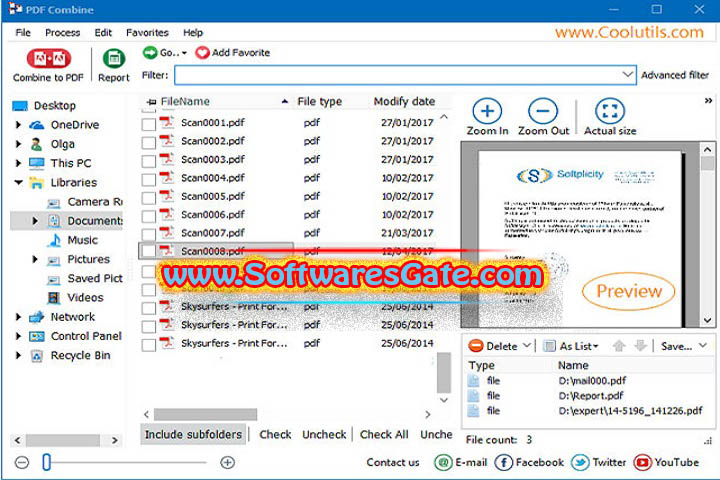Image resolution: width=720 pixels, height=480 pixels.
Task: Move selected file up with arrow icon
Action: click(619, 345)
